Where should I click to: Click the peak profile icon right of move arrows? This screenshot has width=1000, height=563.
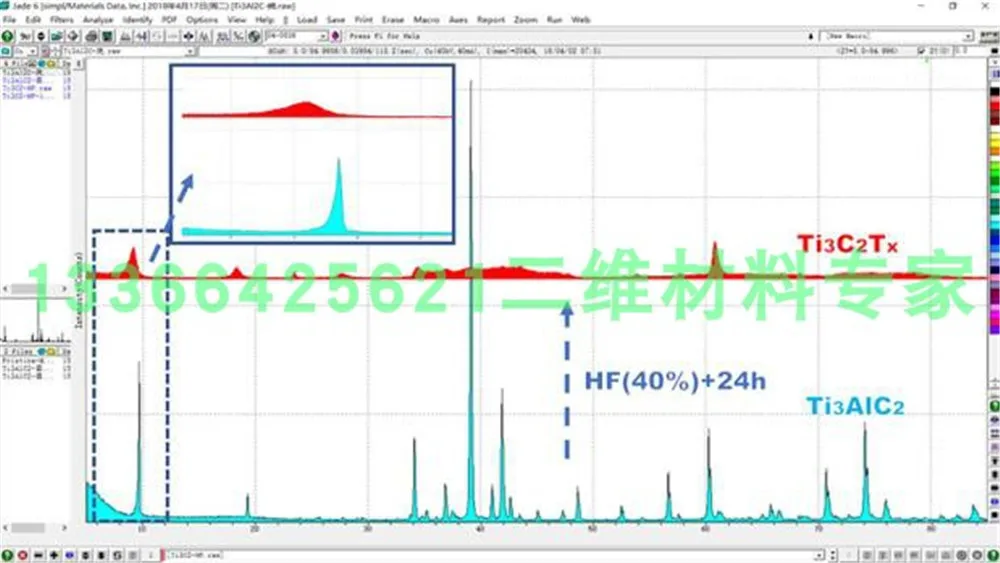[x=204, y=36]
